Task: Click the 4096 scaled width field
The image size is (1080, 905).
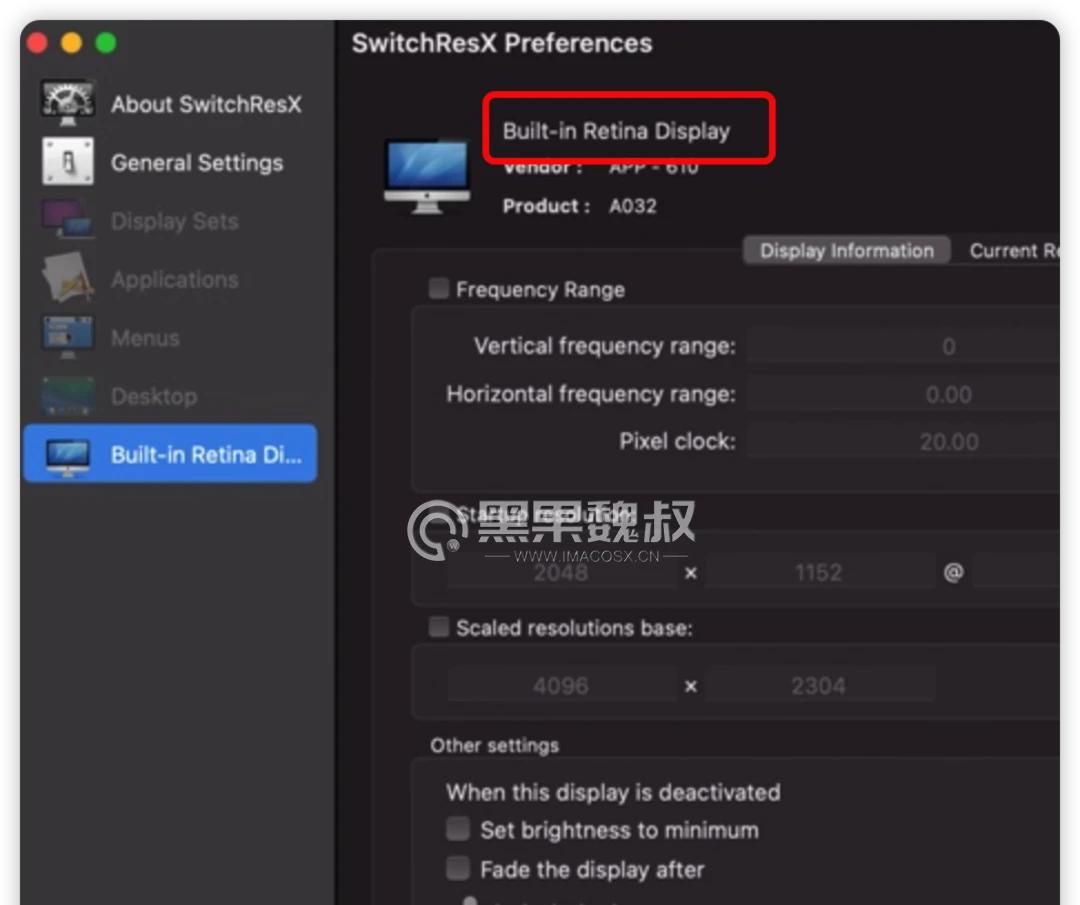Action: tap(561, 686)
